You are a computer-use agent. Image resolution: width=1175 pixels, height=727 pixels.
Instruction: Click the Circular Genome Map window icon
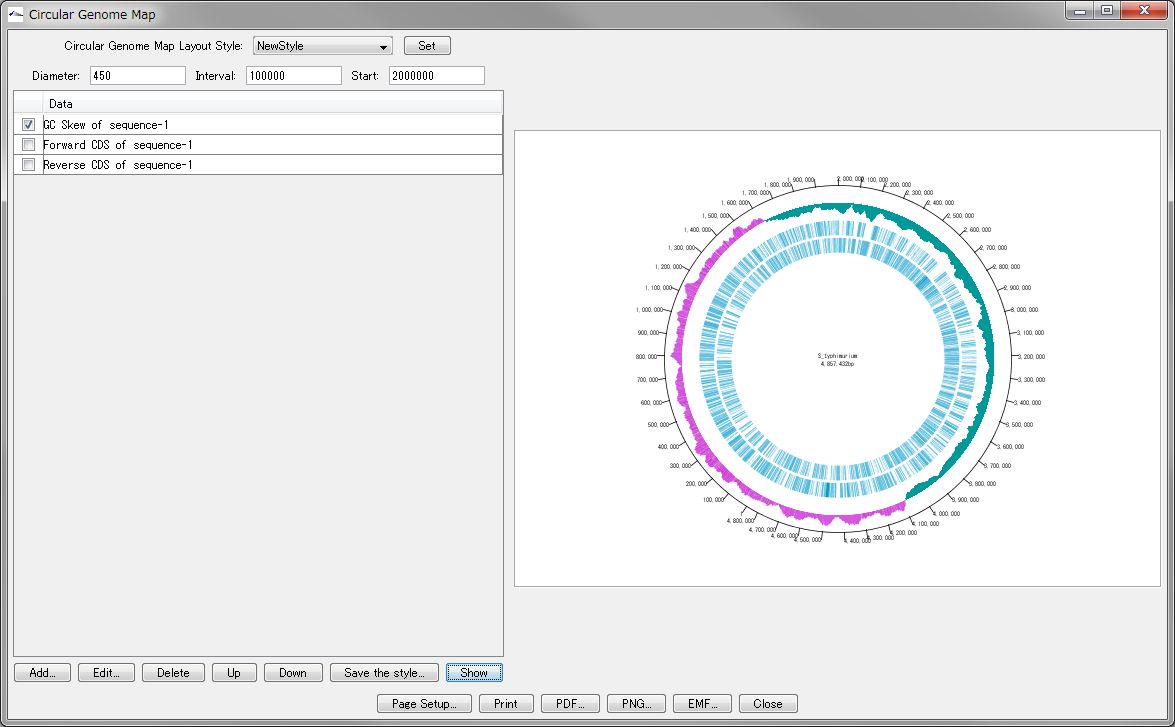coord(16,13)
